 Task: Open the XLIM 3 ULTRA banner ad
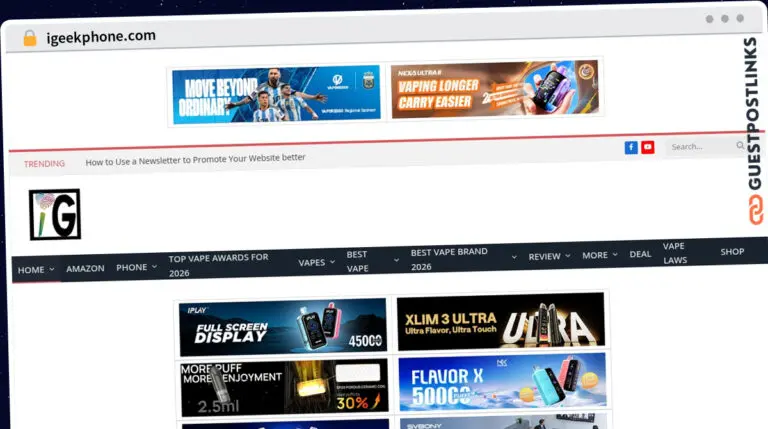point(501,321)
